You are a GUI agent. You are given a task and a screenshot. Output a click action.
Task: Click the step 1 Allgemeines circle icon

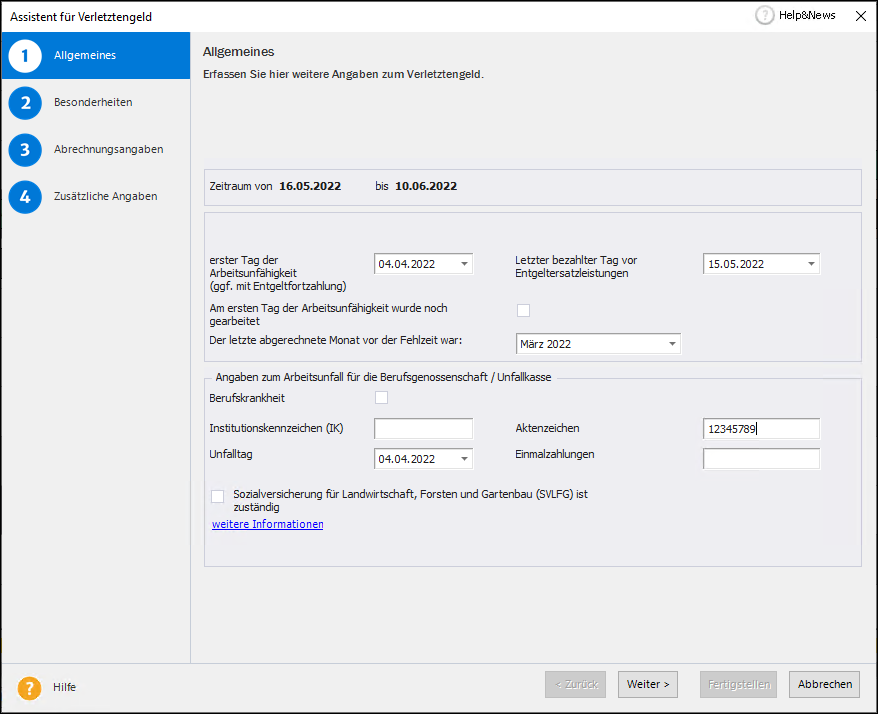(x=25, y=56)
